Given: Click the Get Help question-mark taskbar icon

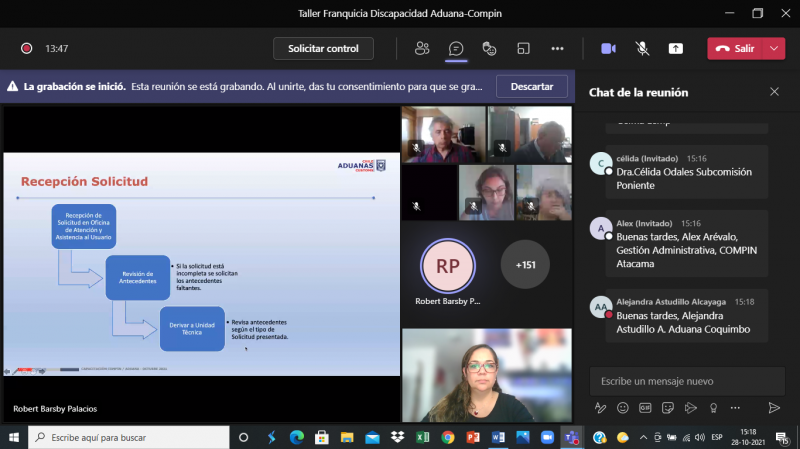Looking at the screenshot, I should 599,437.
